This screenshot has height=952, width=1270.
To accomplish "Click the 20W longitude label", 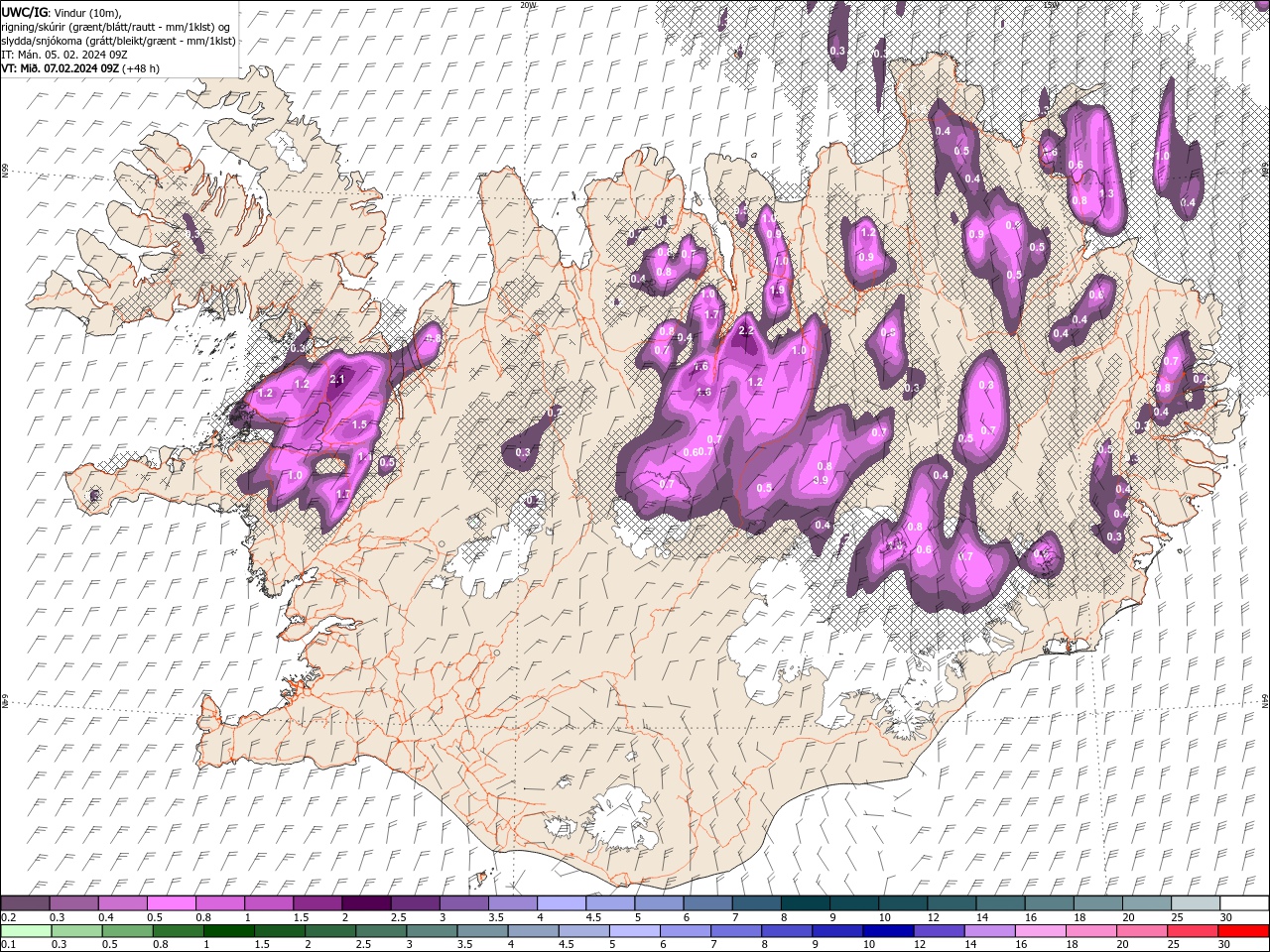I will click(x=529, y=5).
